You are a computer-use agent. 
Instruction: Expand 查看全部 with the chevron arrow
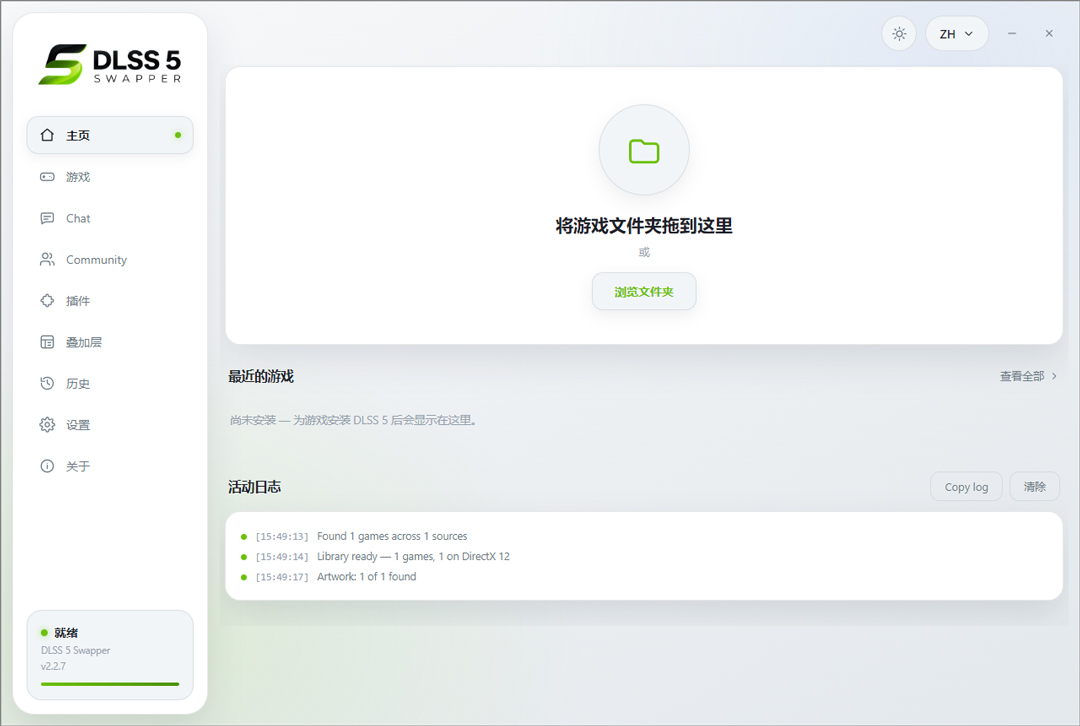[1028, 376]
